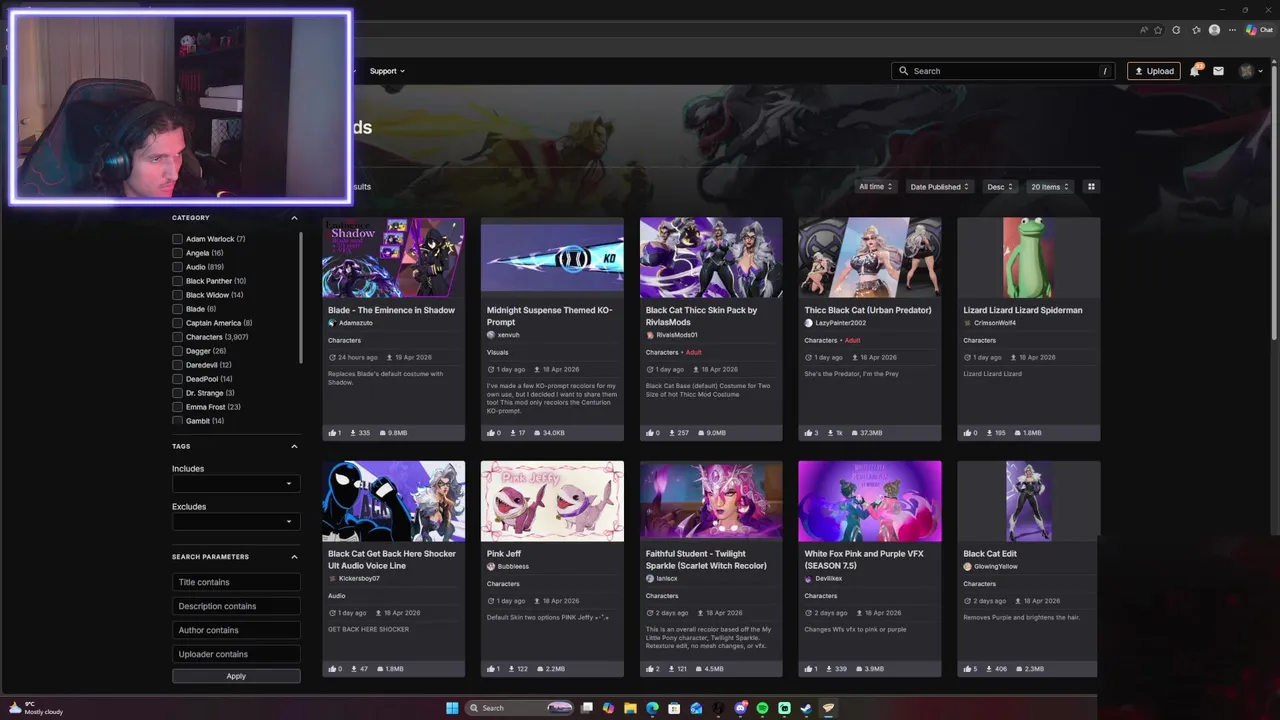The height and width of the screenshot is (720, 1280).
Task: Check the Audio category
Action: pyautogui.click(x=177, y=267)
